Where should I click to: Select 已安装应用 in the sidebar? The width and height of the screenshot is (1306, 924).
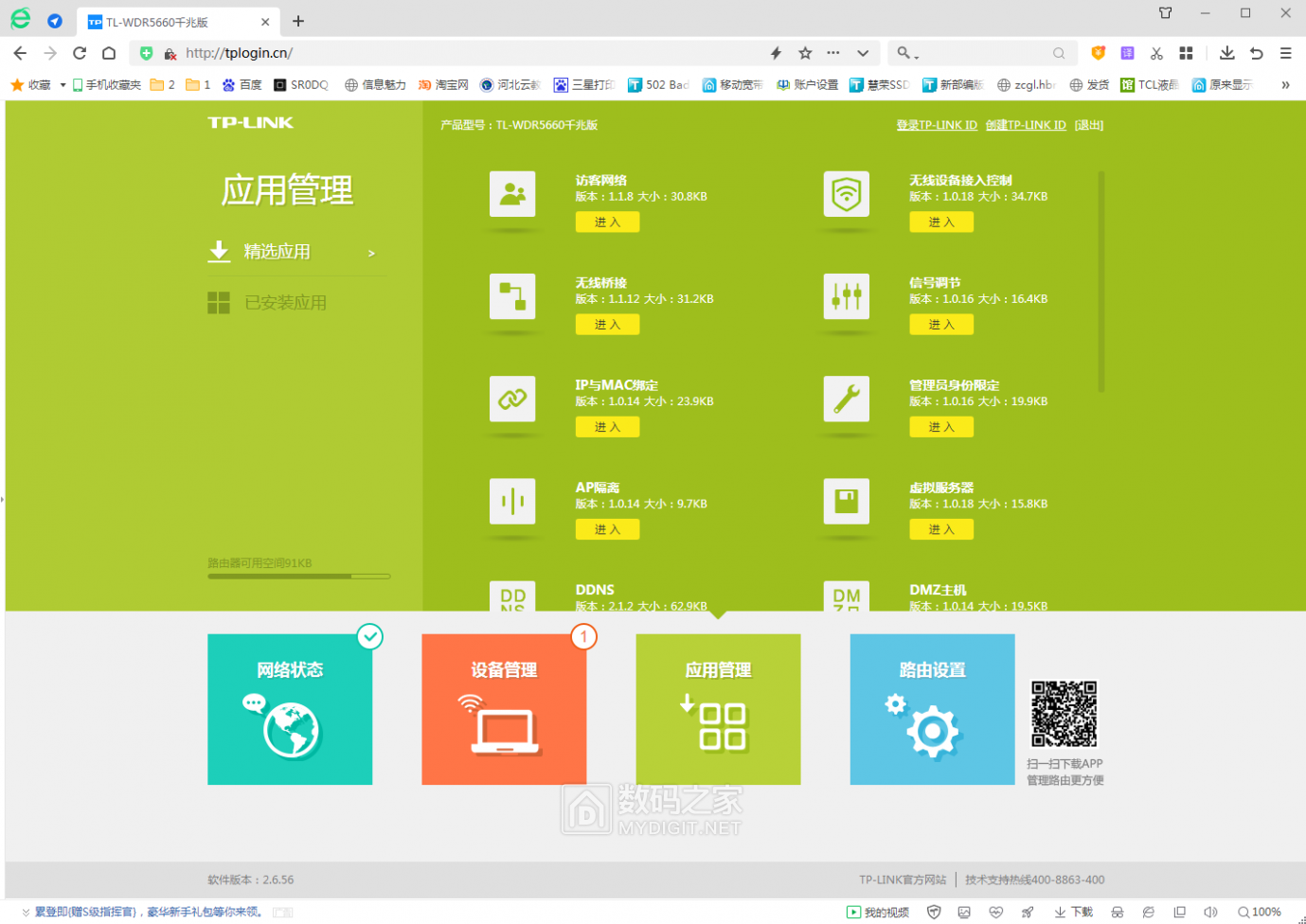[285, 303]
